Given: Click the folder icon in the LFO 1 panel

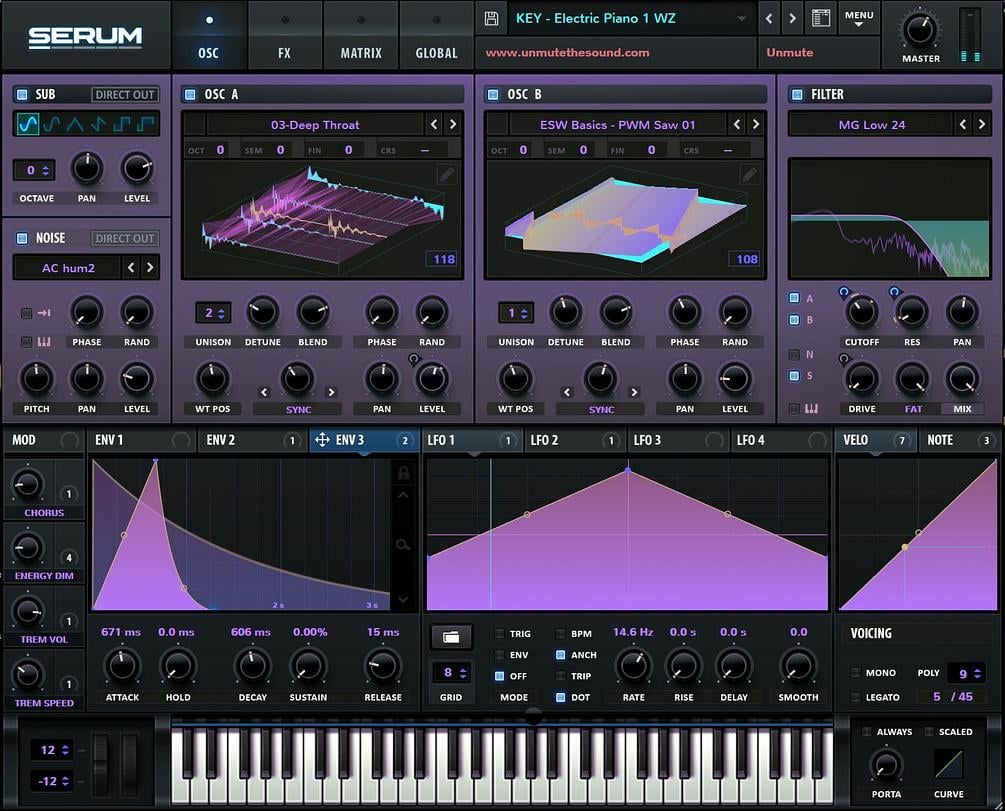Looking at the screenshot, I should click(450, 637).
